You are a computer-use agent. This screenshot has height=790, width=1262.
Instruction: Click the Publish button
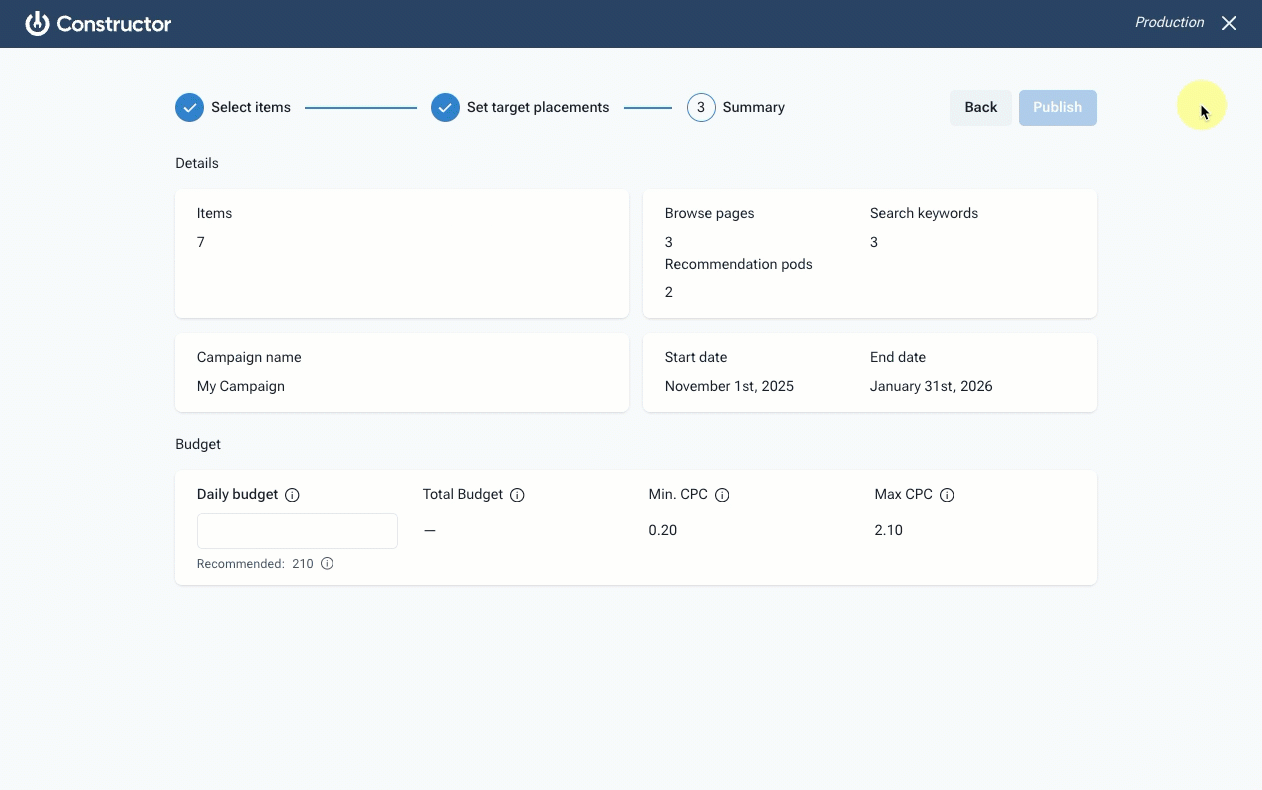tap(1058, 108)
